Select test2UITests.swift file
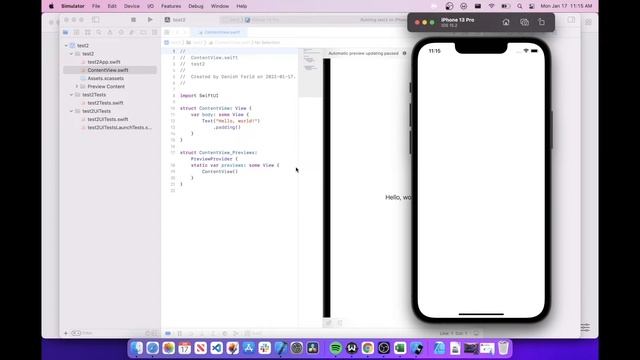The width and height of the screenshot is (640, 360). [x=108, y=119]
